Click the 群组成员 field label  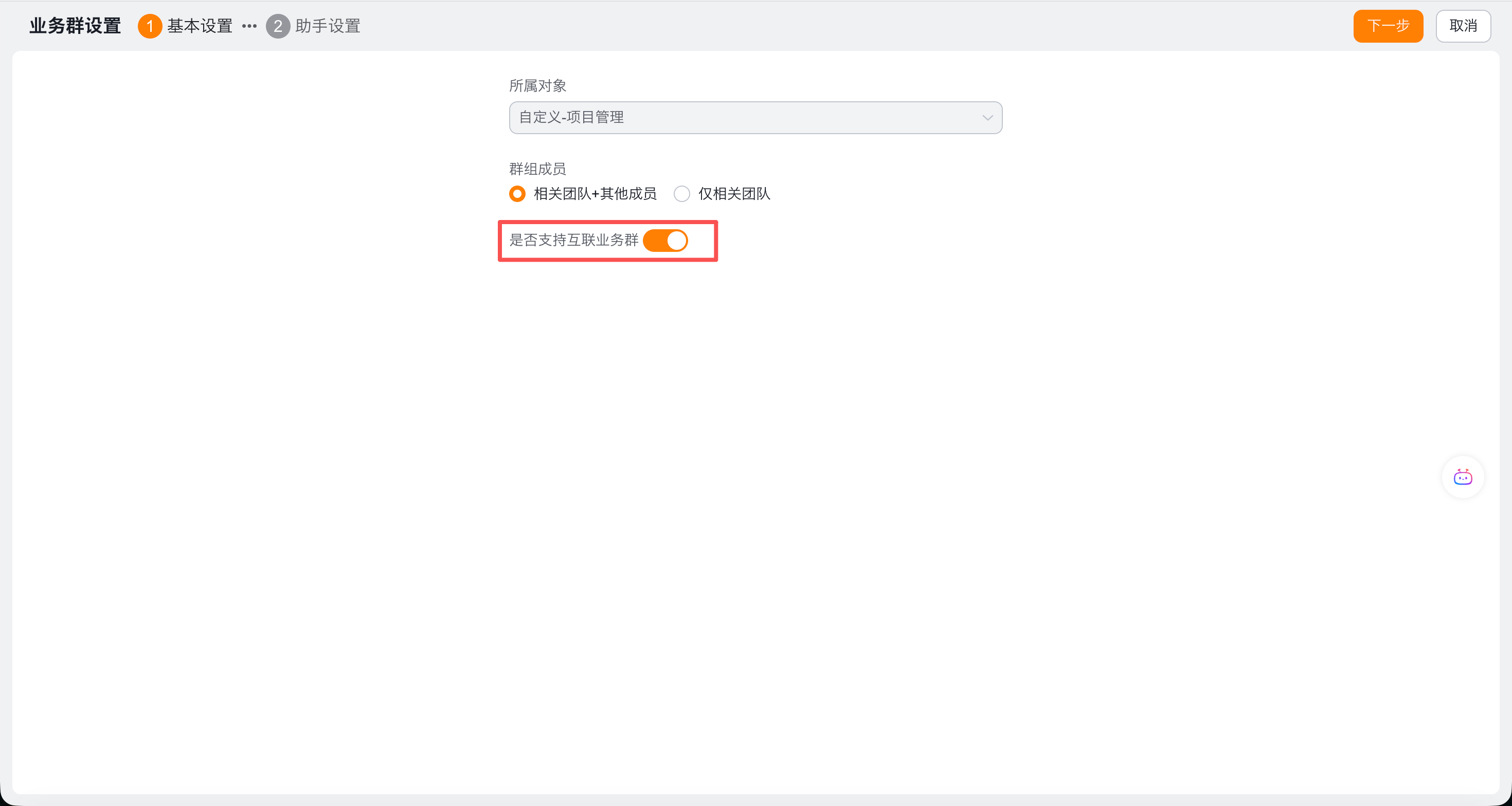pyautogui.click(x=537, y=169)
